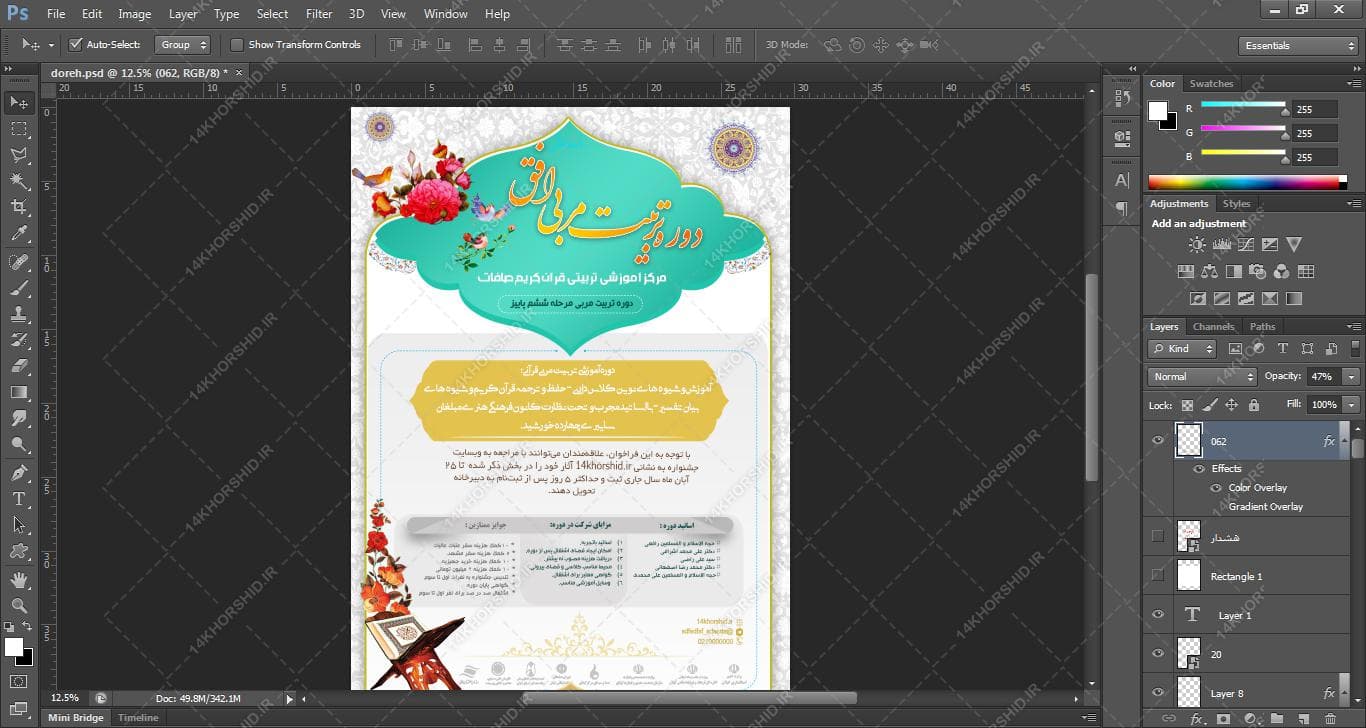Select the Rectangular Marquee tool
This screenshot has width=1366, height=728.
click(19, 129)
